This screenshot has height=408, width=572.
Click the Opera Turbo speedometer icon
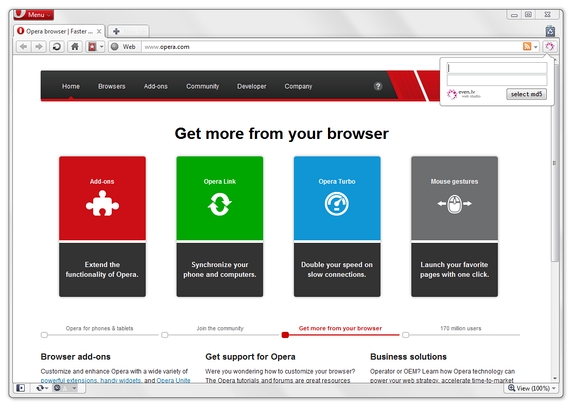click(x=337, y=204)
